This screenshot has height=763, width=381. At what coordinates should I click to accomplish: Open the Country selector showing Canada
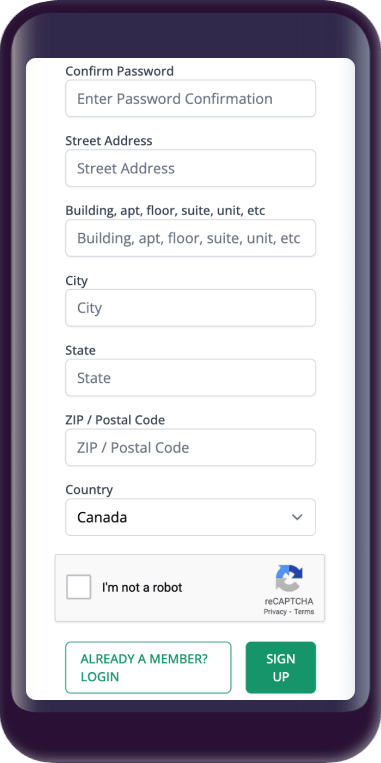190,517
